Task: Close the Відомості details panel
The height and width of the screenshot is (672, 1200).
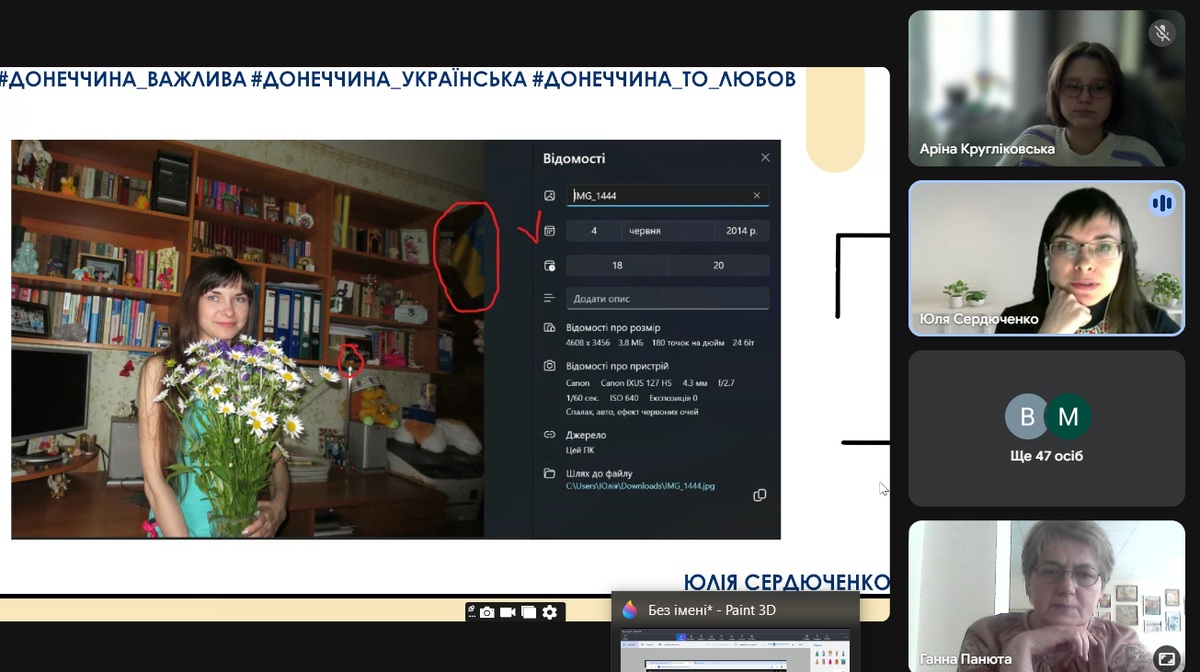Action: coord(765,158)
